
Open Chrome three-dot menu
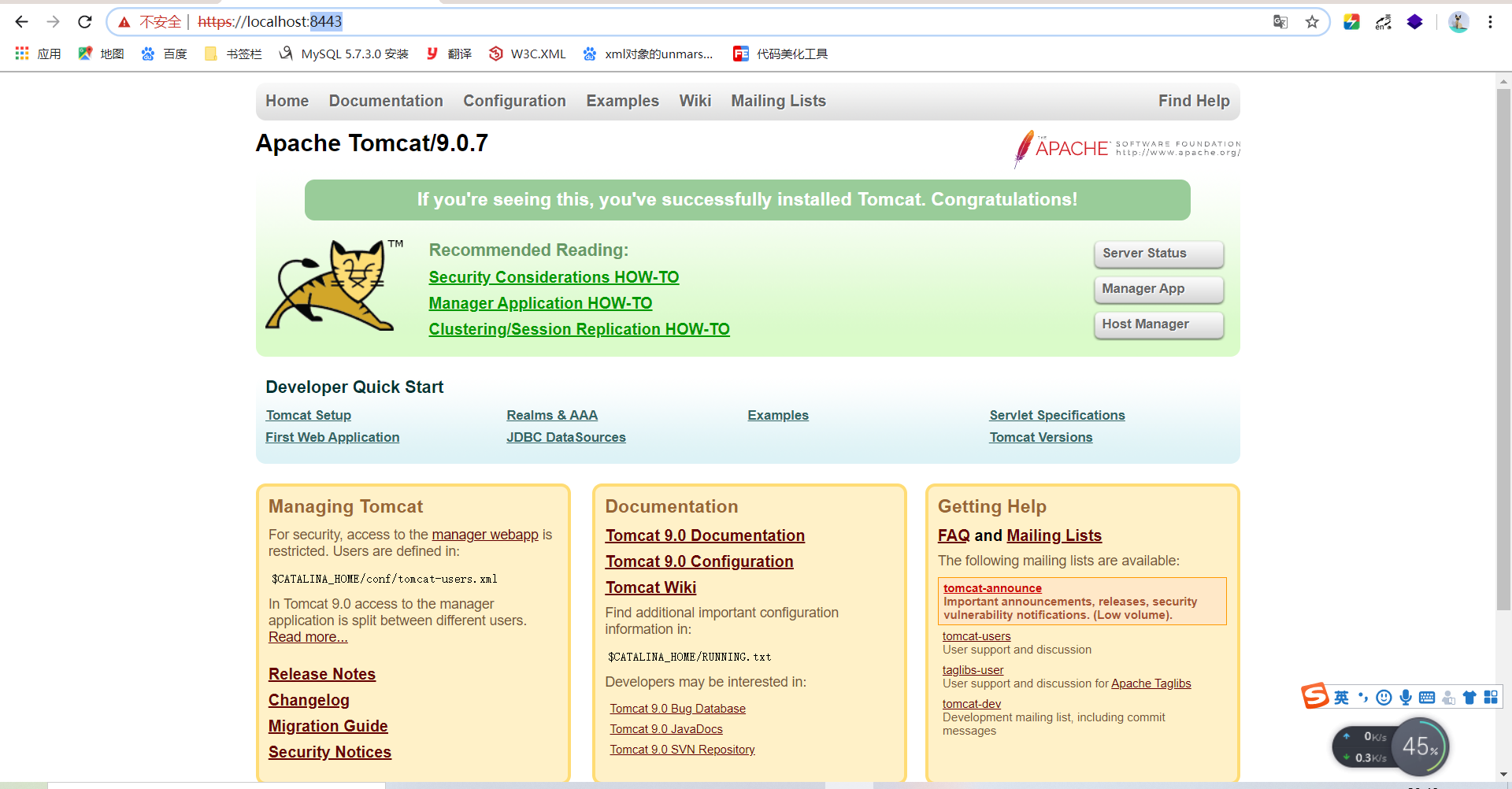pos(1490,22)
